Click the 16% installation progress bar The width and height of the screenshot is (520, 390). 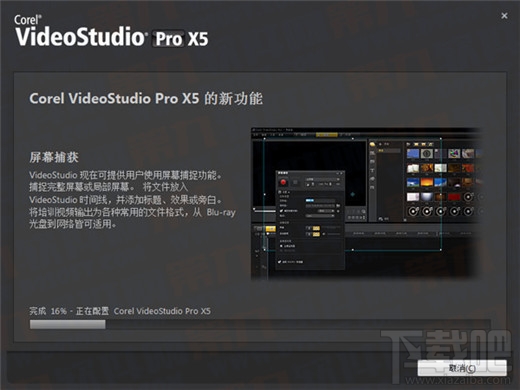(x=260, y=324)
